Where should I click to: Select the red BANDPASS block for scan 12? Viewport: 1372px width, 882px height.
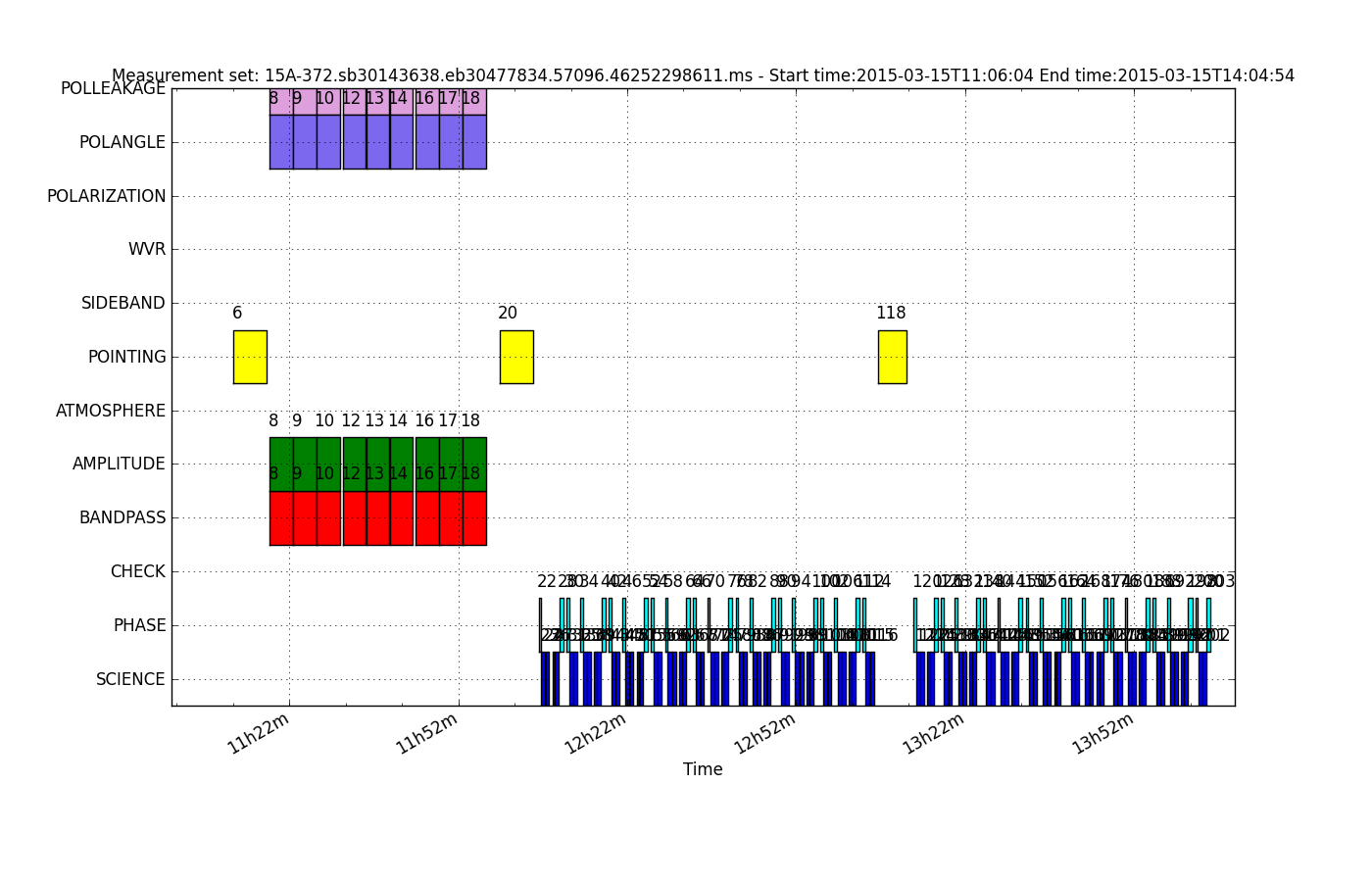tap(355, 518)
